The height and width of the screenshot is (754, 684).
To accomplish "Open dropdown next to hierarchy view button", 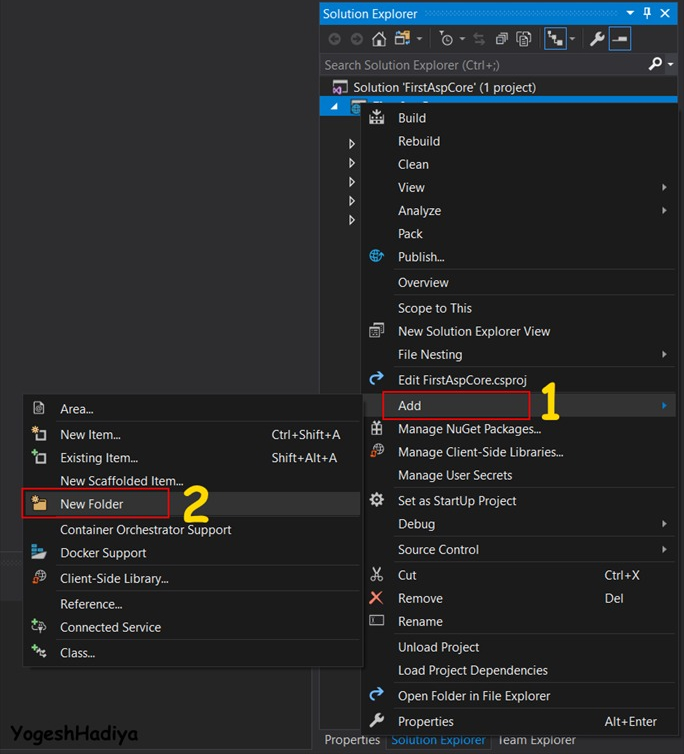I will click(x=572, y=39).
